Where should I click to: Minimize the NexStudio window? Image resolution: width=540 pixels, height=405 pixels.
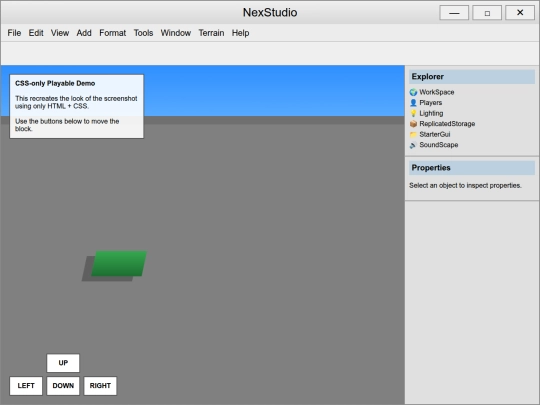pyautogui.click(x=454, y=13)
